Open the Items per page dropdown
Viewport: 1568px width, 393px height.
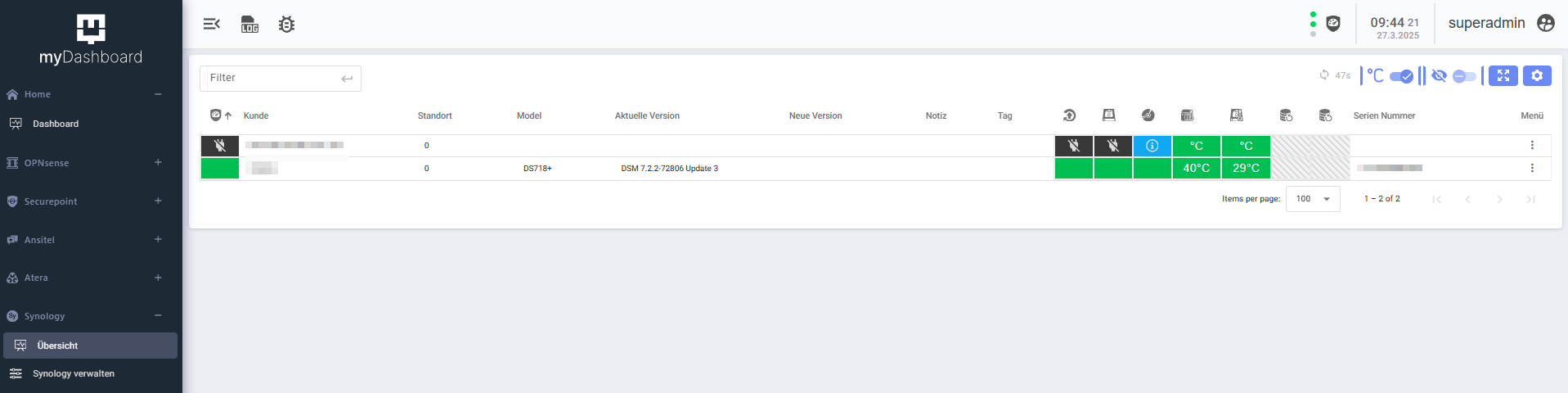(1312, 199)
